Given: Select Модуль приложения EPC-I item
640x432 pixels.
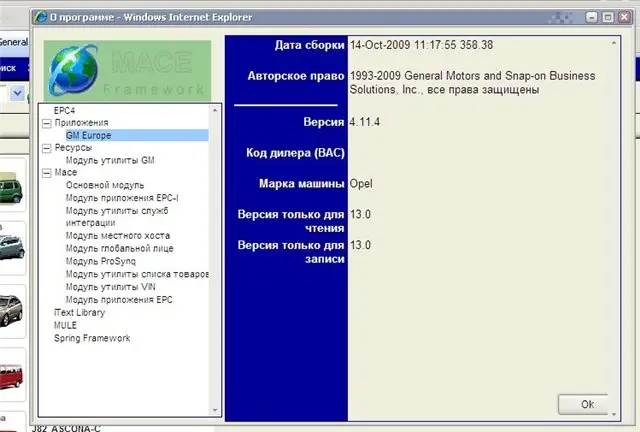Looking at the screenshot, I should (x=122, y=198).
